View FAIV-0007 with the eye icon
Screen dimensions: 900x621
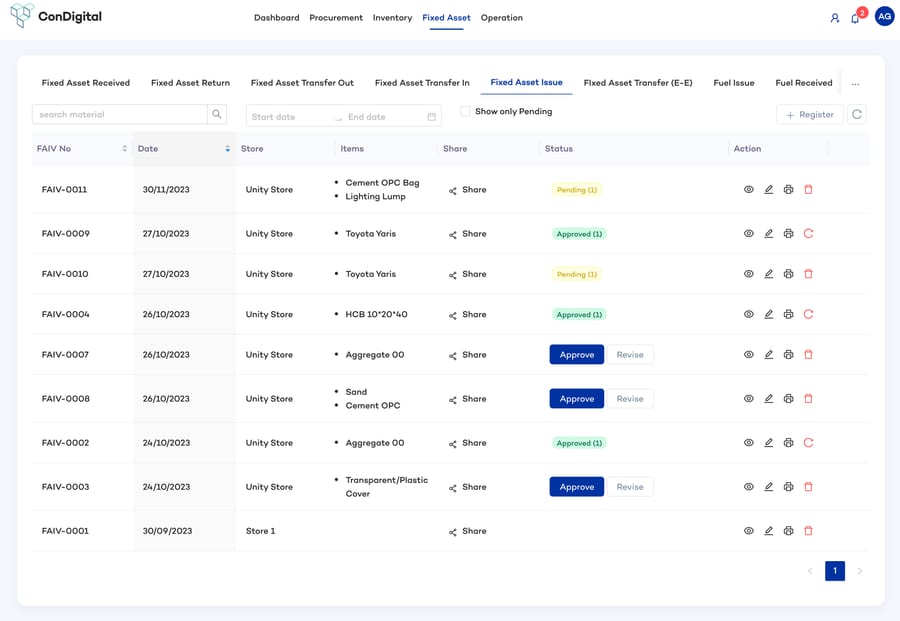(748, 355)
